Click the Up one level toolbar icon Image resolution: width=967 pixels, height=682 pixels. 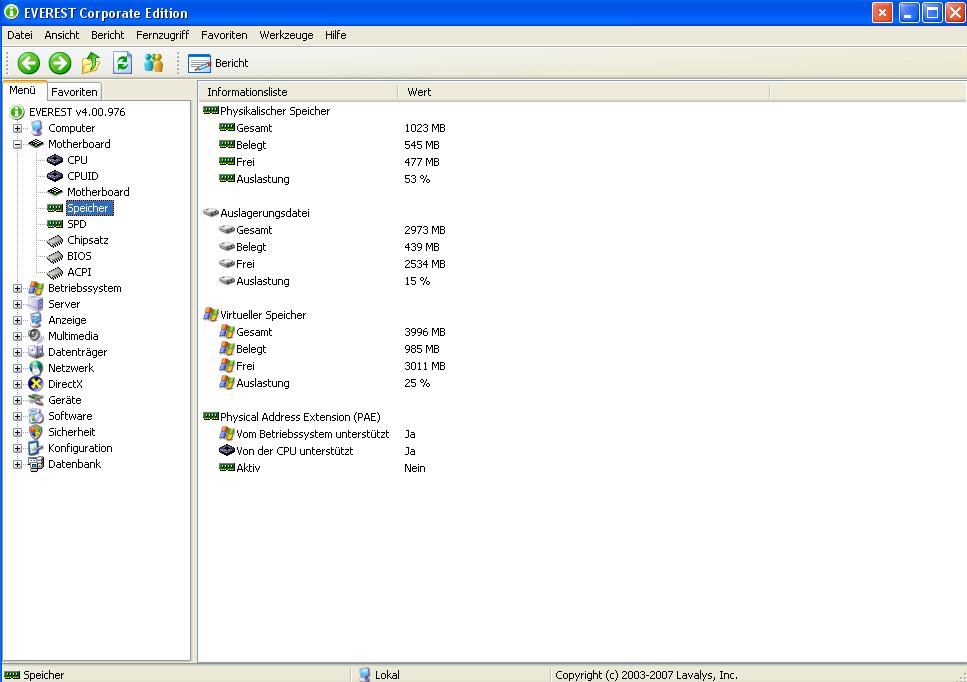click(x=91, y=63)
